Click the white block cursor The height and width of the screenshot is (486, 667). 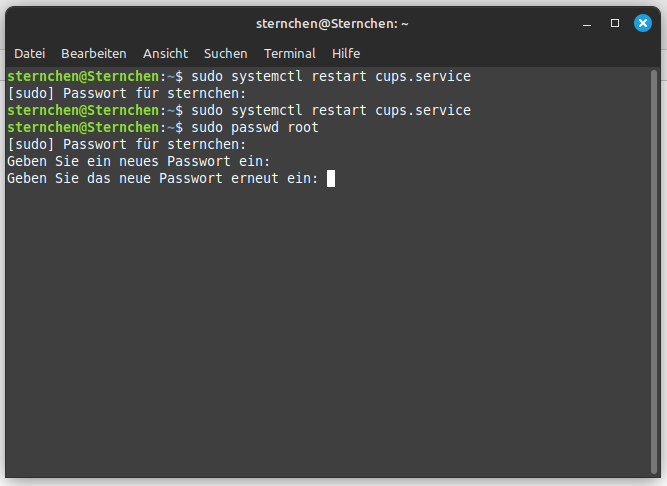pyautogui.click(x=331, y=178)
